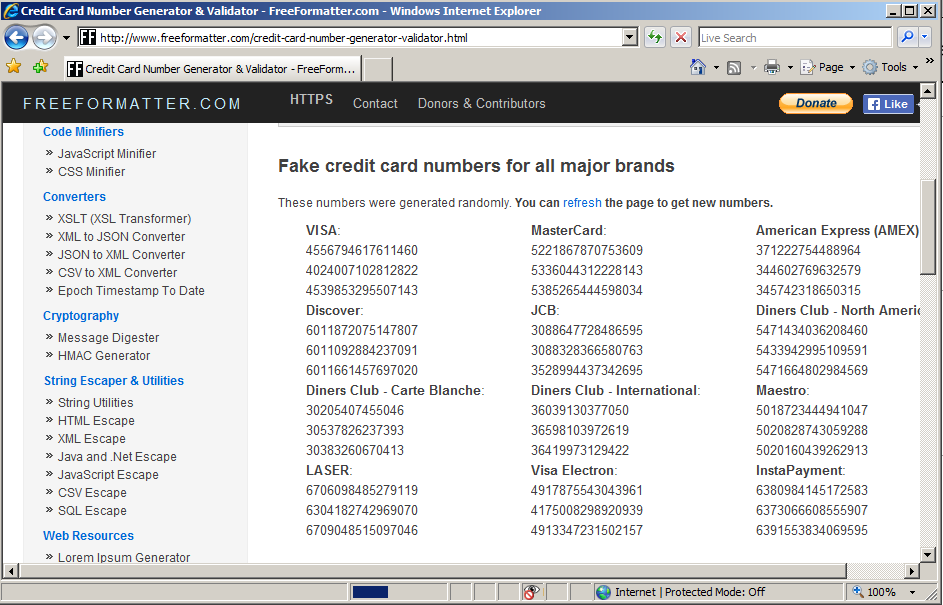
Task: Click vertical scrollbar down arrow
Action: (x=928, y=554)
